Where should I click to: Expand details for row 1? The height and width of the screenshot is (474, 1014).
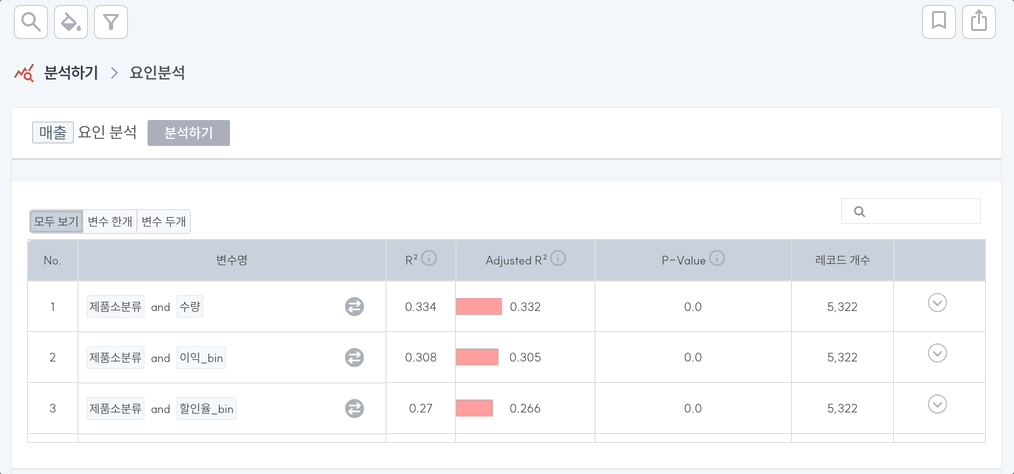pos(937,303)
